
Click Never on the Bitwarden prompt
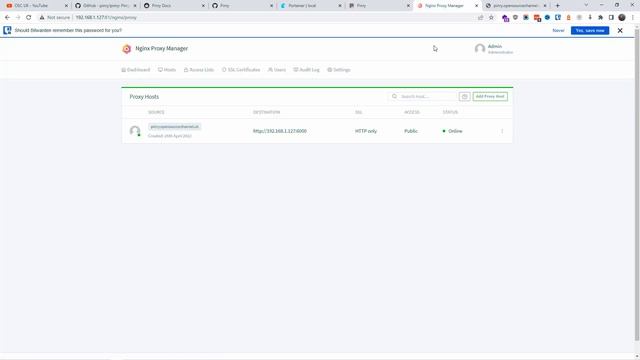558,31
